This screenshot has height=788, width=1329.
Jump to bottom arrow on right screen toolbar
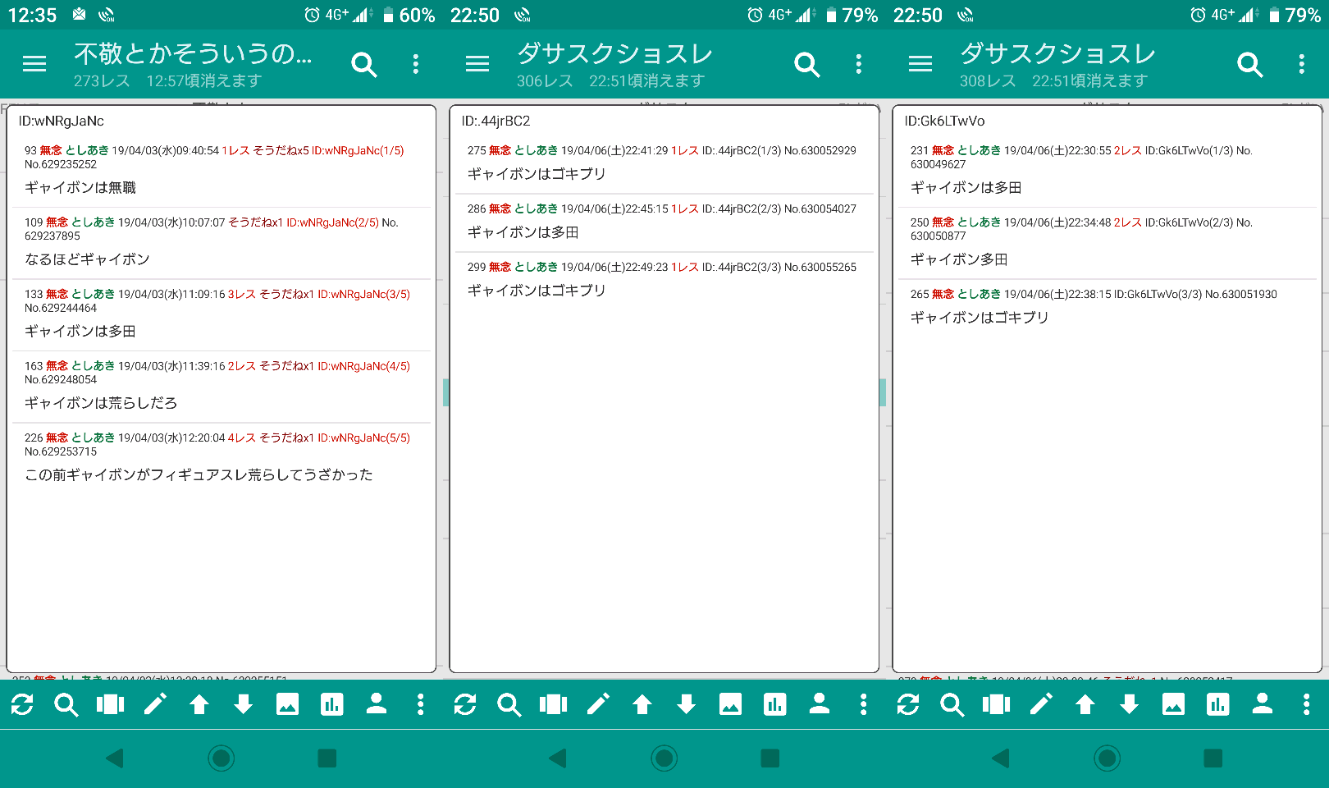coord(1129,705)
